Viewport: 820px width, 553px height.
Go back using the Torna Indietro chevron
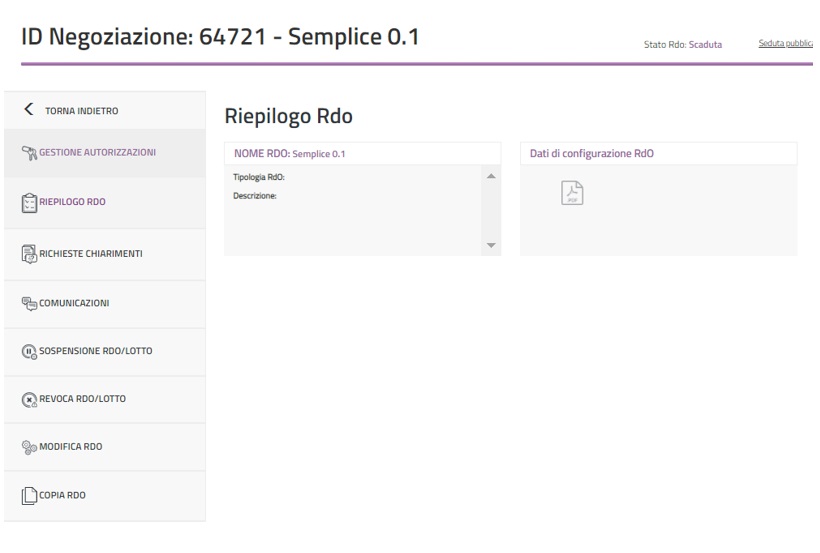pyautogui.click(x=27, y=109)
